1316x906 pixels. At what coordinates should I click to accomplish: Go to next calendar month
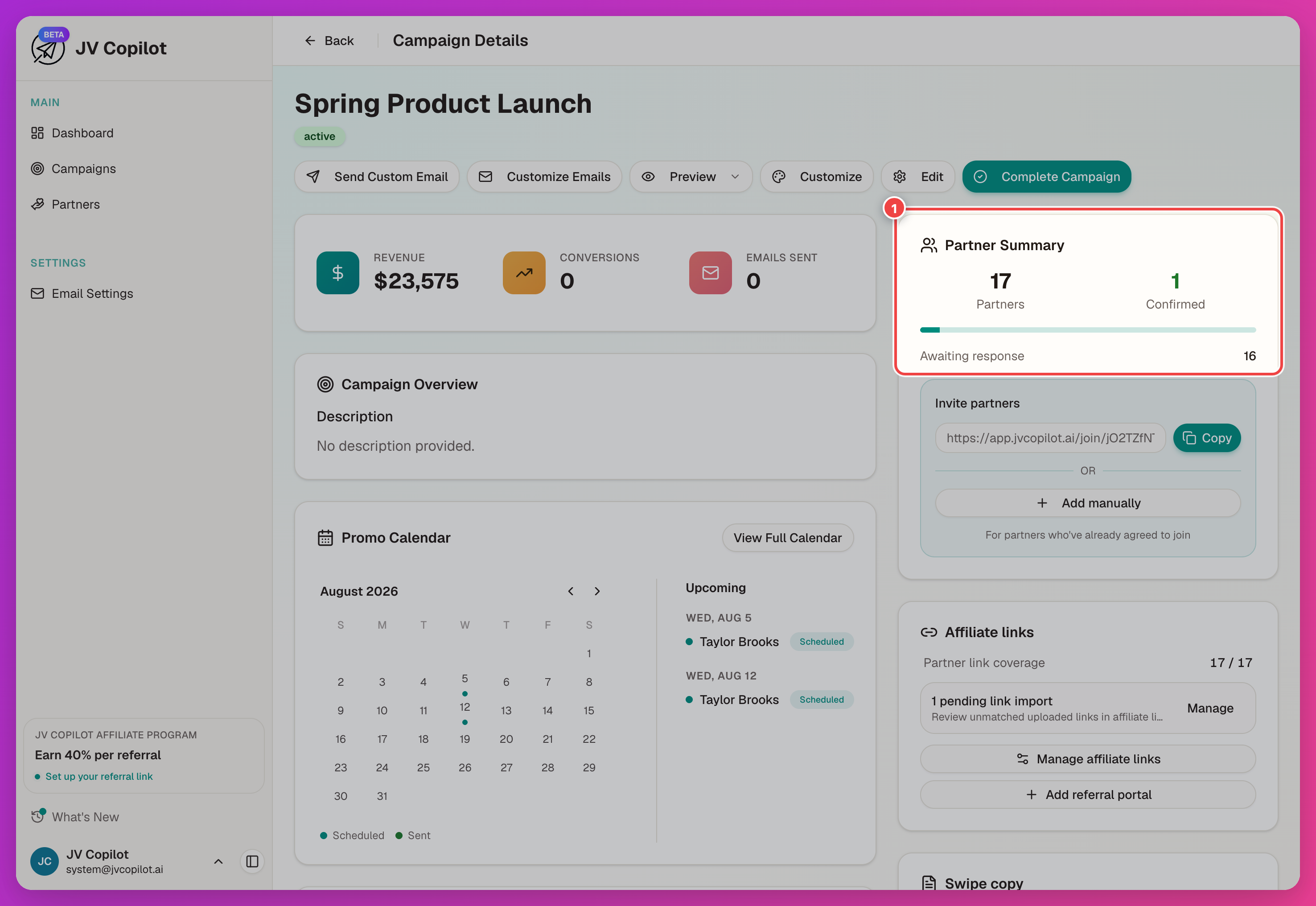click(597, 591)
